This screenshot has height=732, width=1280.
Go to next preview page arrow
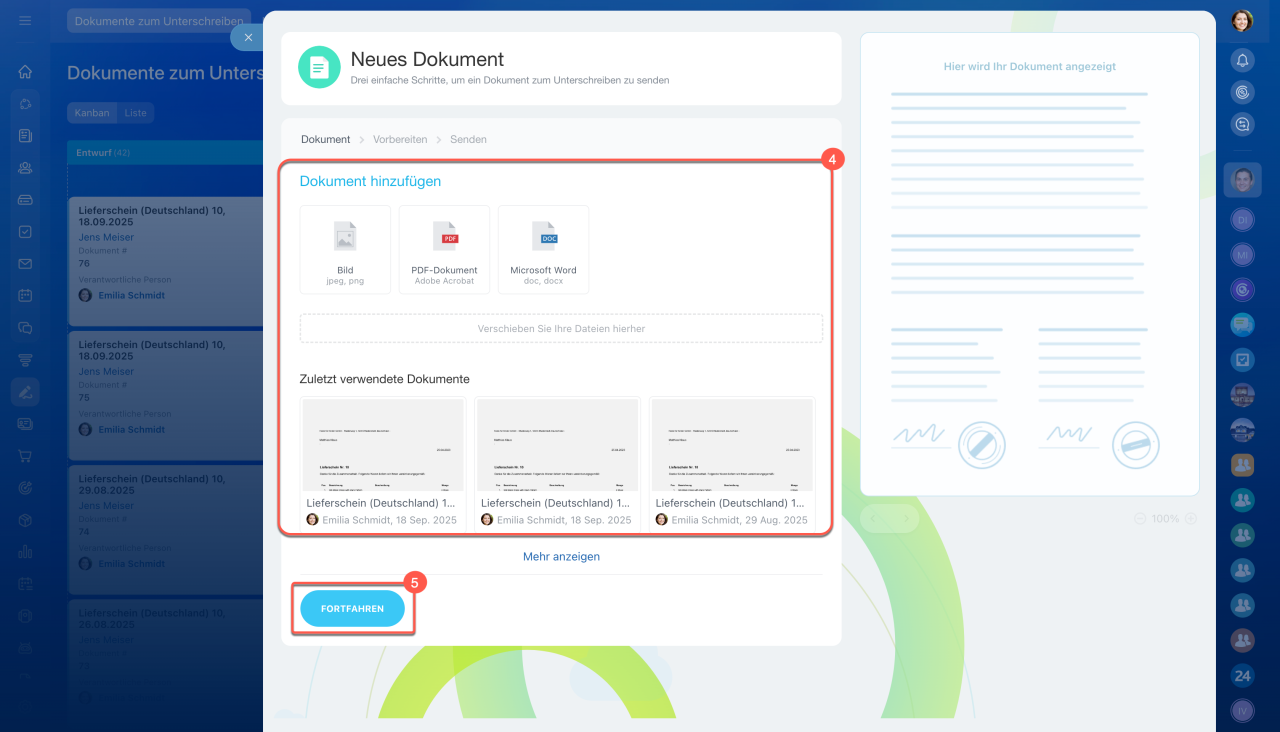[x=905, y=519]
